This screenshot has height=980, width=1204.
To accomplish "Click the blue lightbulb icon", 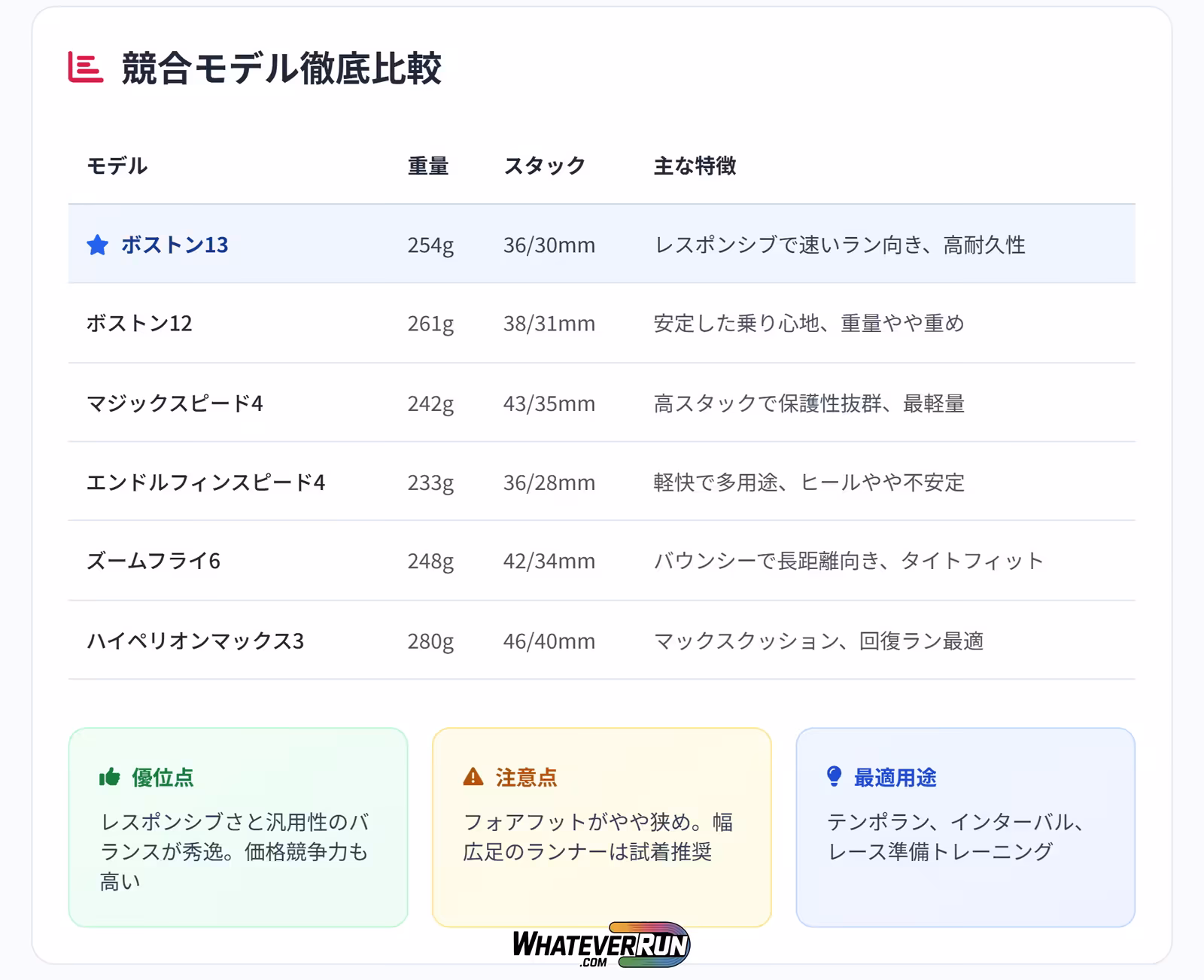I will [834, 777].
